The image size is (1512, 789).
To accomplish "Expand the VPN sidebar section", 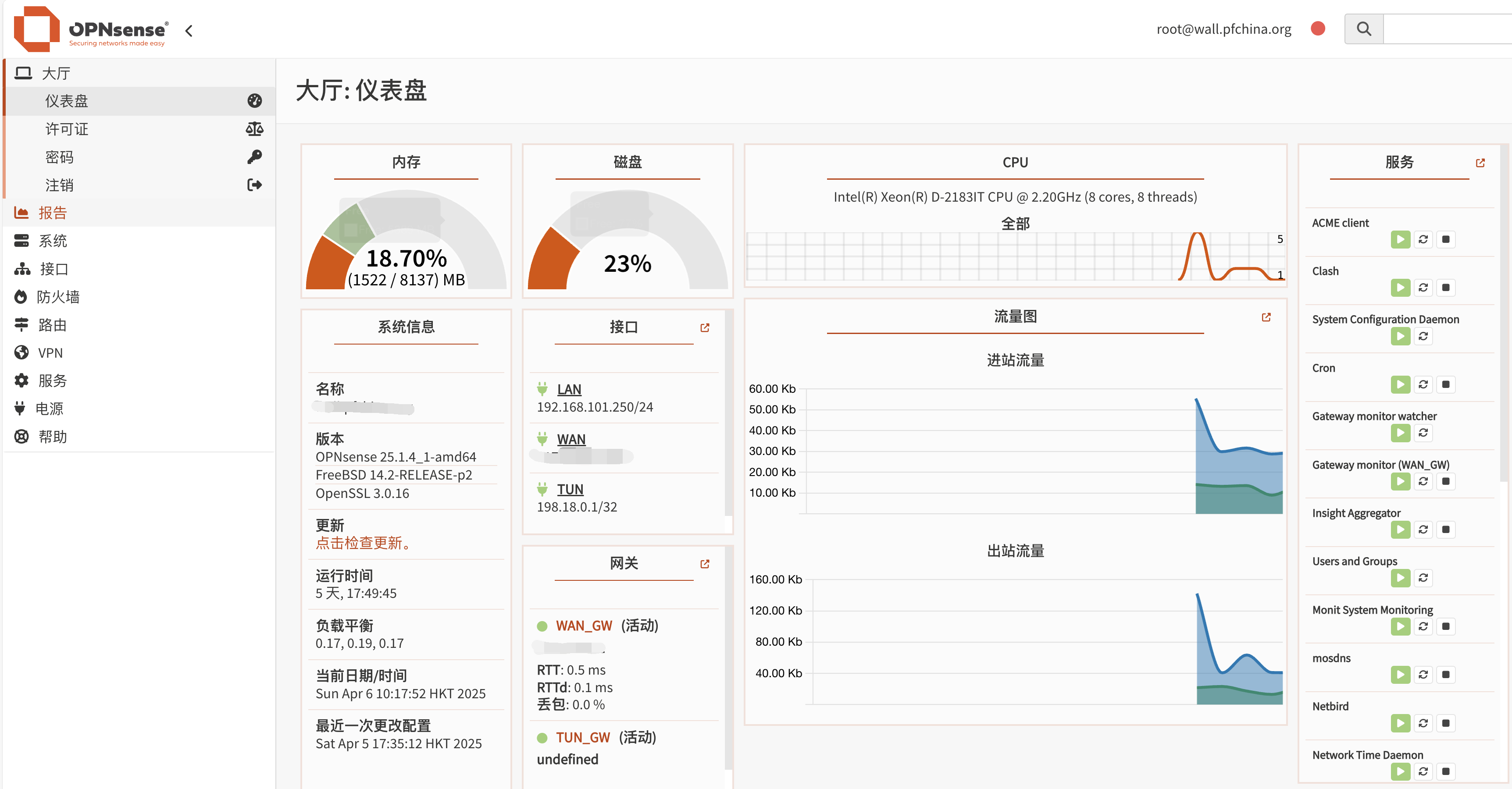I will click(x=50, y=352).
